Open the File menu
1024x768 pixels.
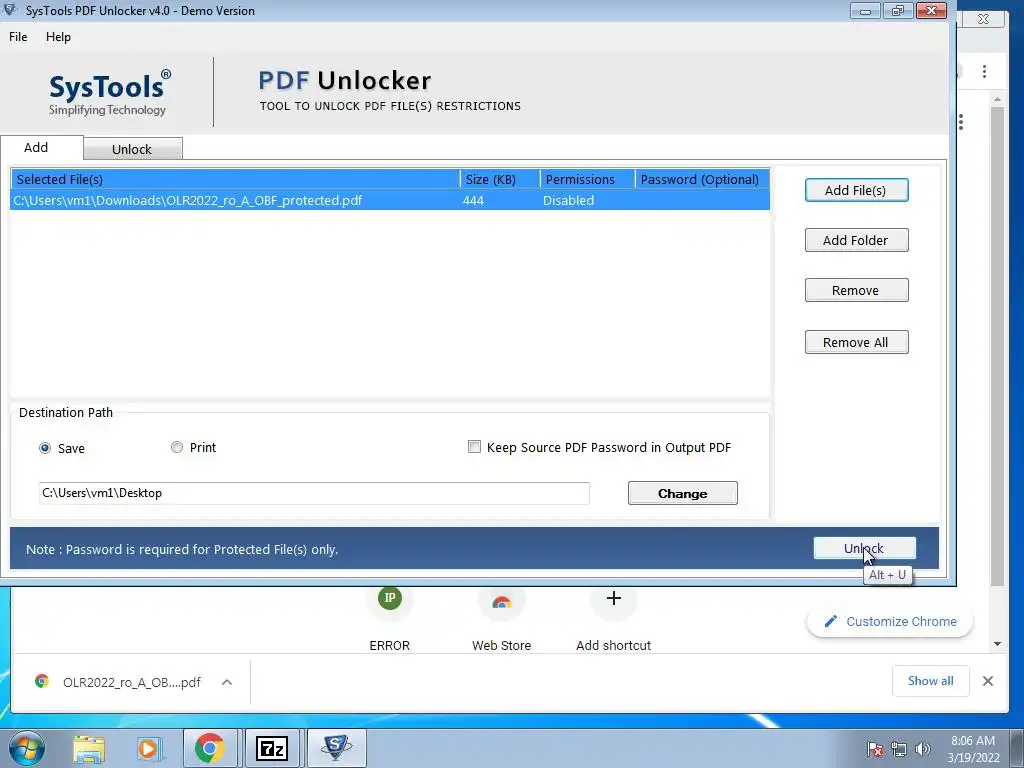click(18, 37)
